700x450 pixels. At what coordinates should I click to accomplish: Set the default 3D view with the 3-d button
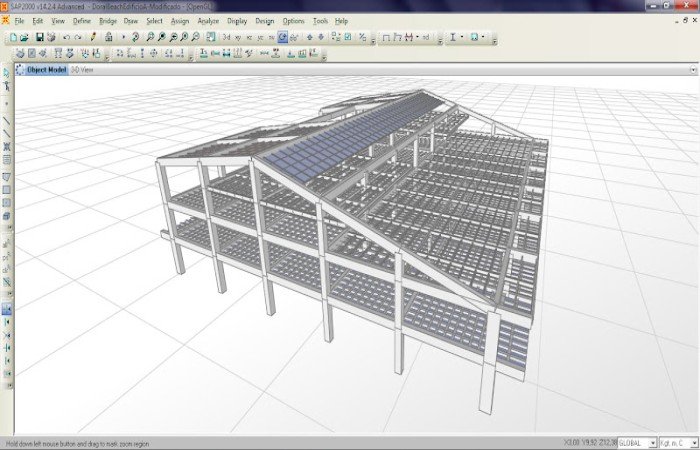click(228, 37)
